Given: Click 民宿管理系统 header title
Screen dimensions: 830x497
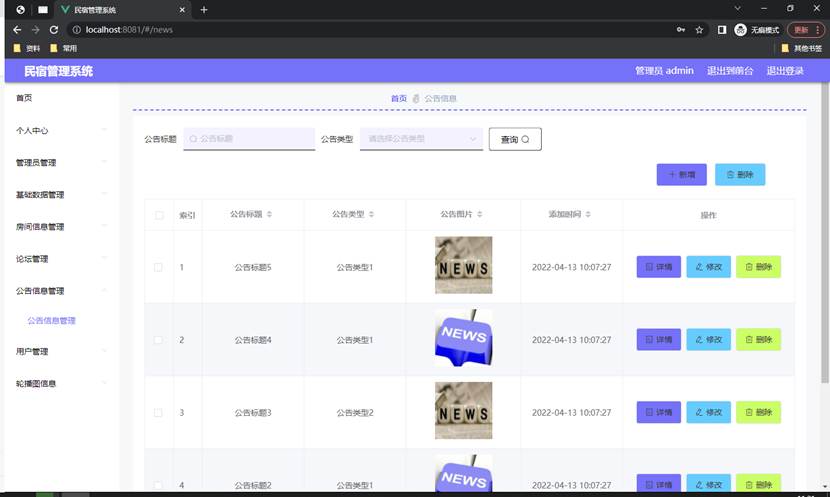Looking at the screenshot, I should coord(58,71).
